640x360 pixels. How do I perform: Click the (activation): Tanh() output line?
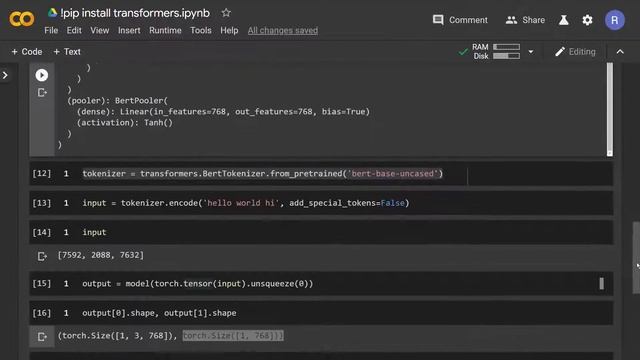[x=125, y=122]
